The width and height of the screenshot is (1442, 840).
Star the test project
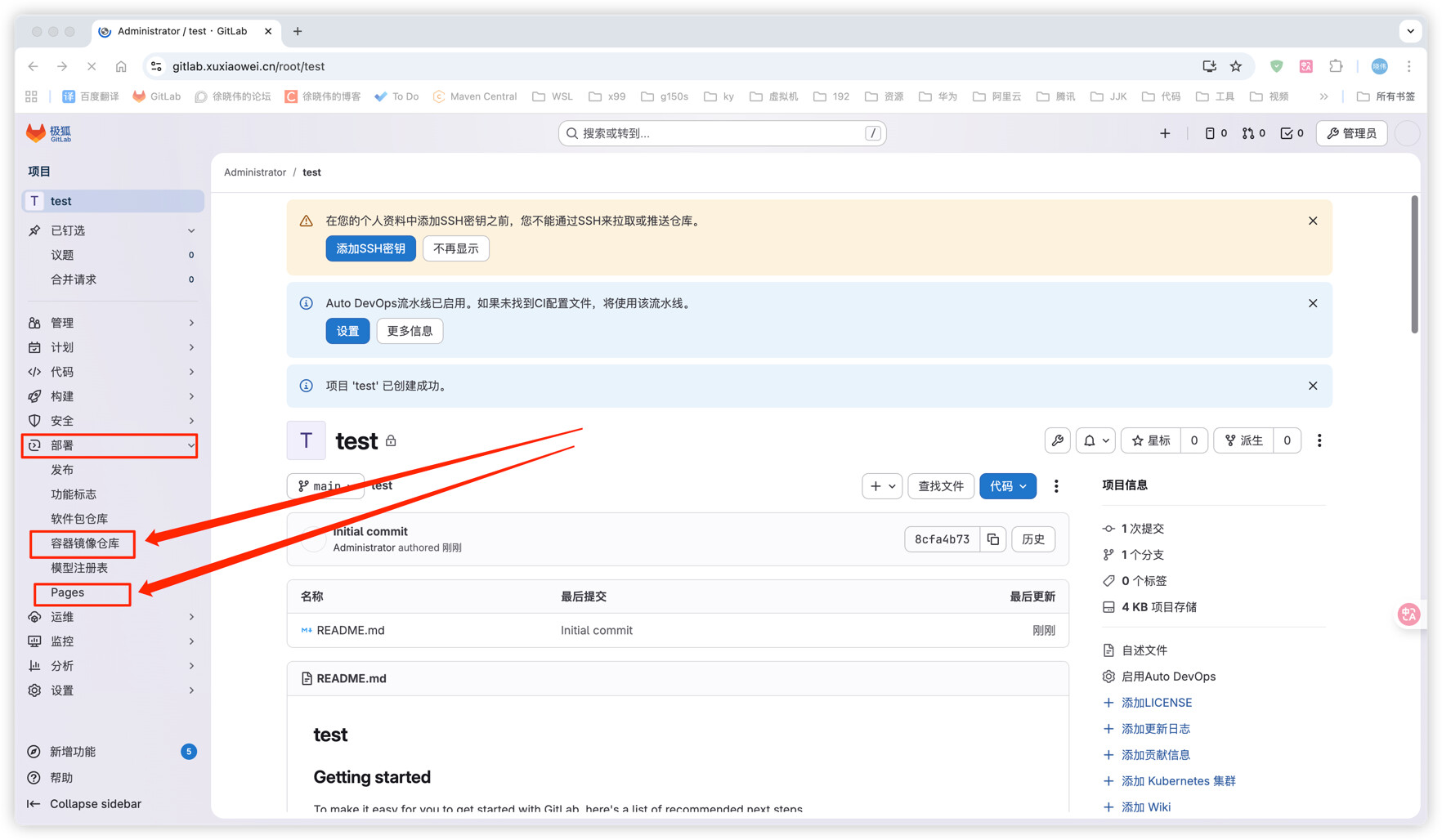pos(1151,440)
